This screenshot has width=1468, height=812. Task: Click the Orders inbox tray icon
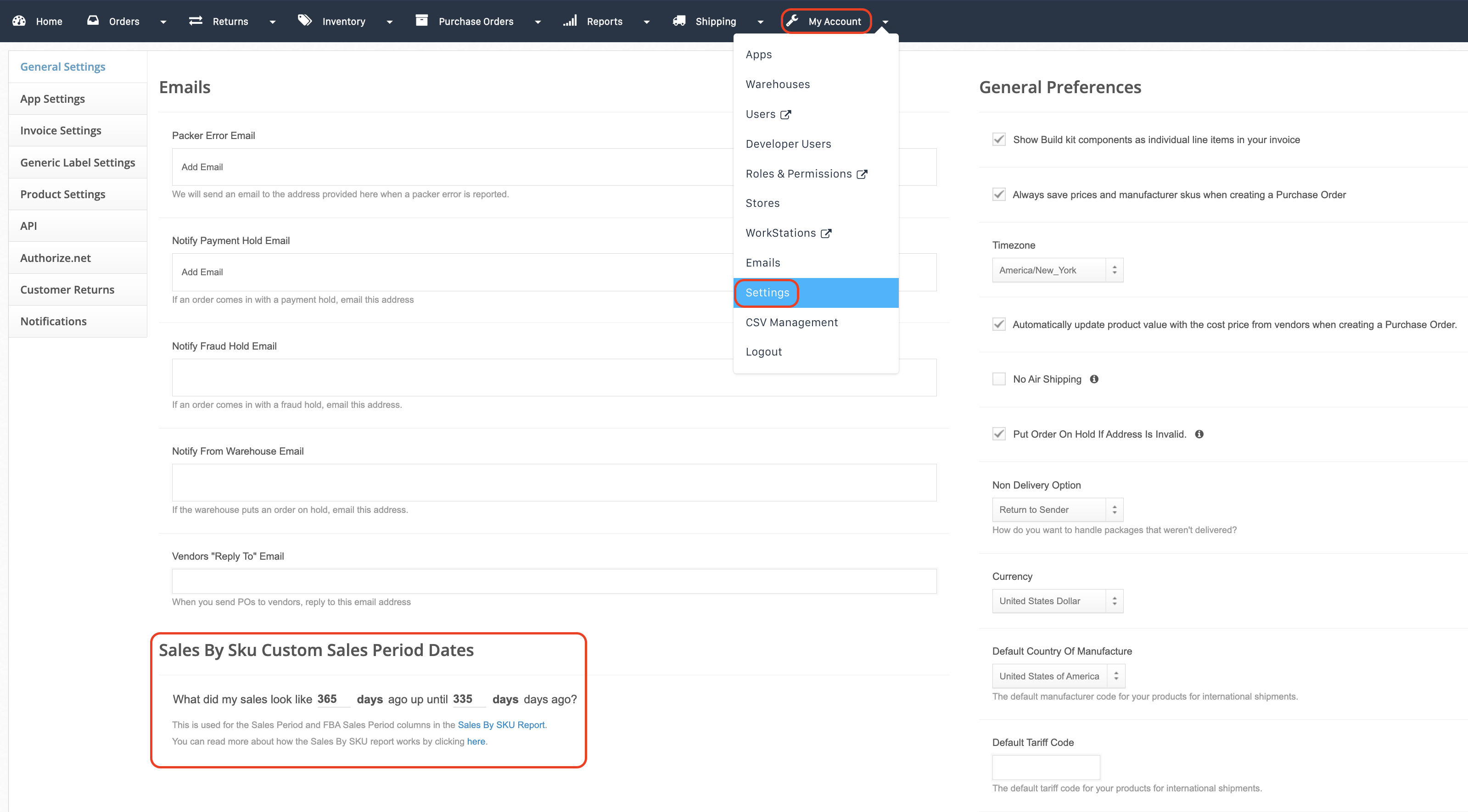93,21
